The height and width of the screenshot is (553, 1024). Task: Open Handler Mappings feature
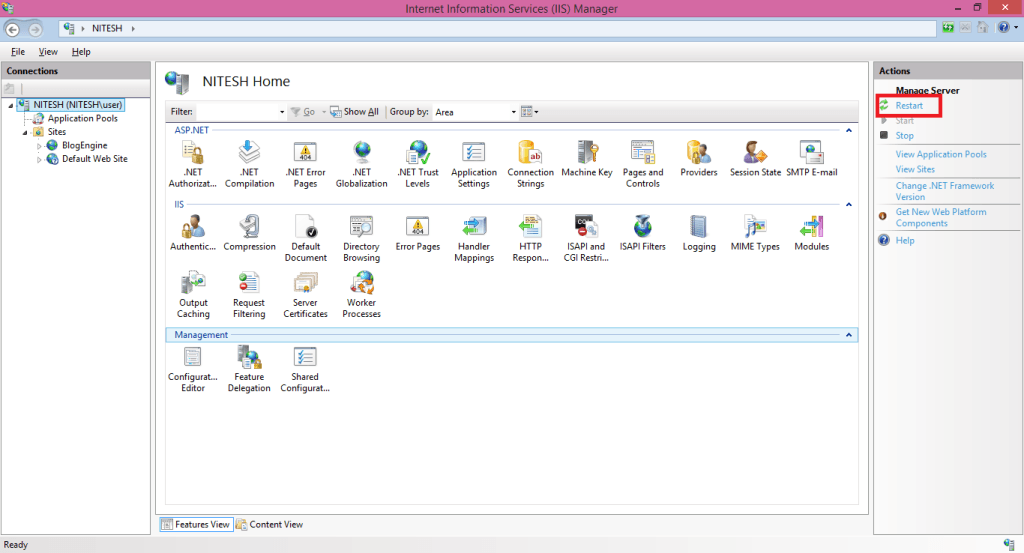tap(474, 238)
